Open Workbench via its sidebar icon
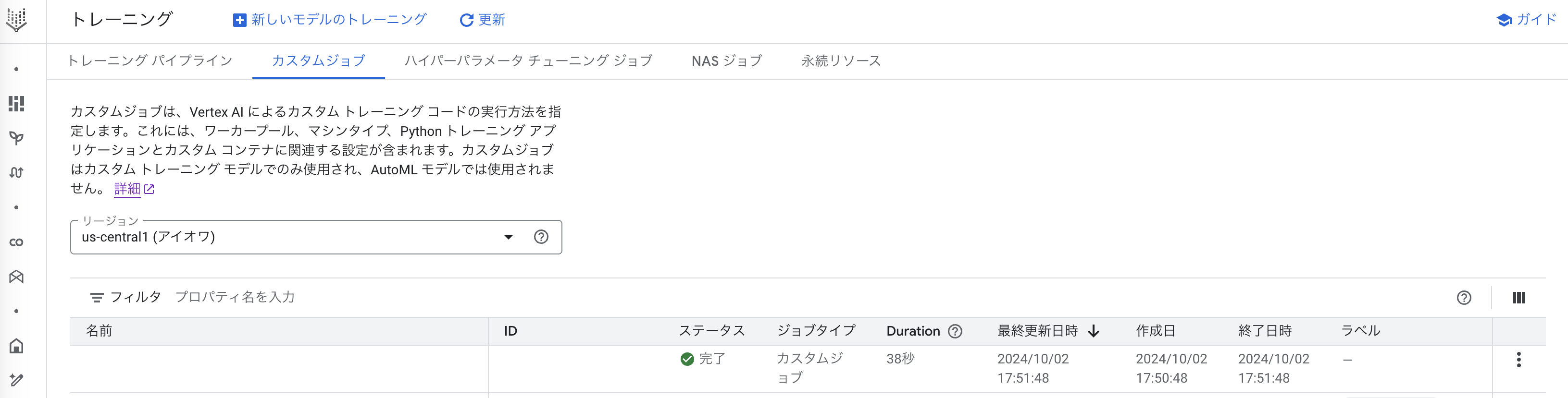The image size is (1568, 398). (16, 277)
